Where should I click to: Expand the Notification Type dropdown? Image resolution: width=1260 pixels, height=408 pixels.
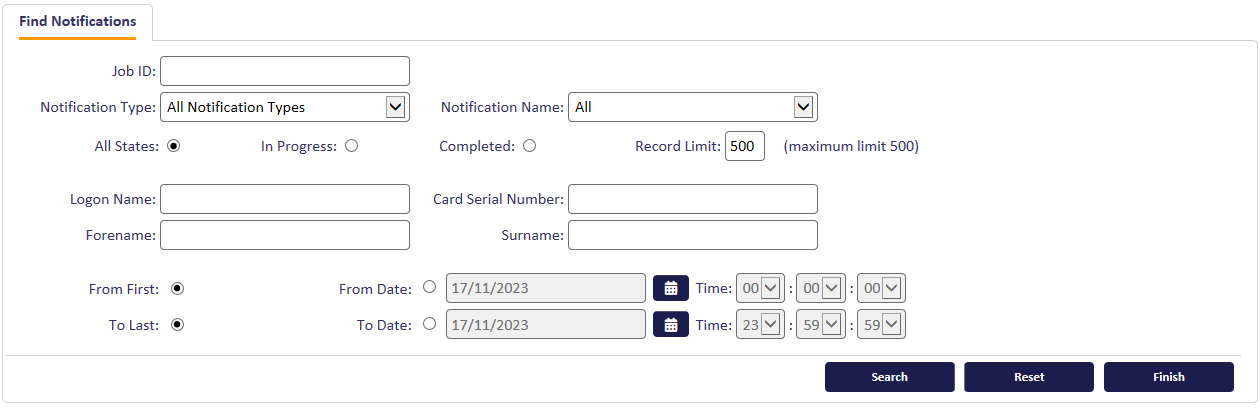pyautogui.click(x=285, y=107)
